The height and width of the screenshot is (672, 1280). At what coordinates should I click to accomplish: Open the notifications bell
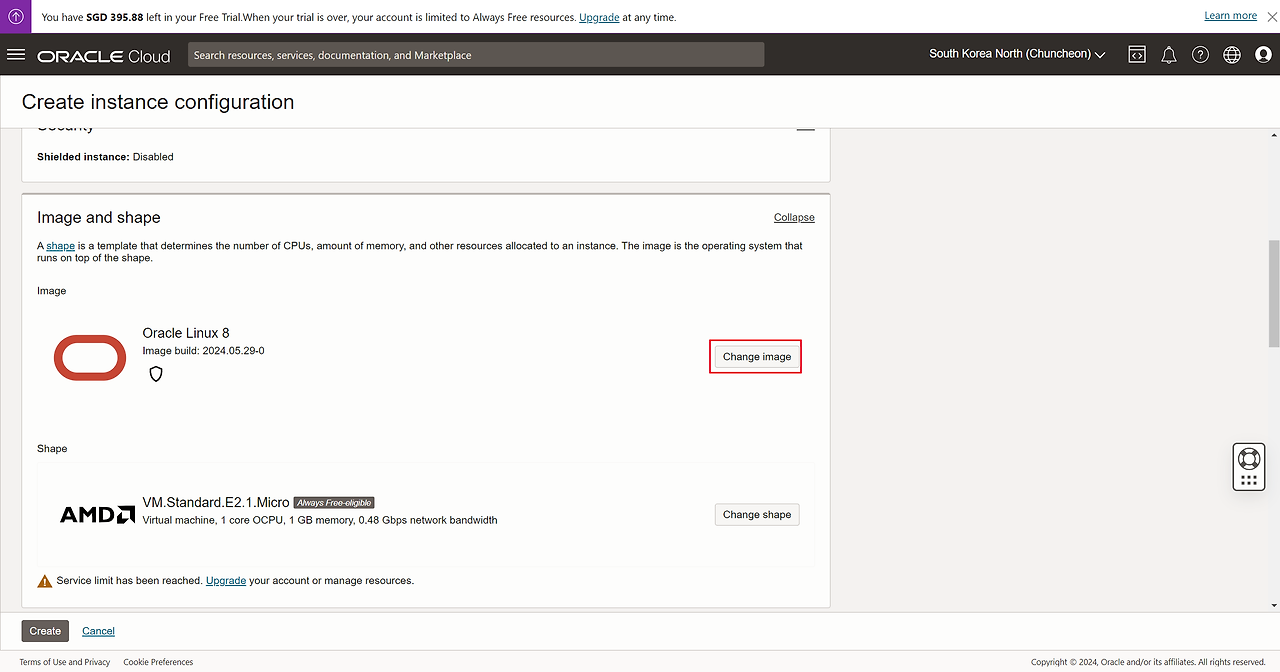(x=1168, y=55)
